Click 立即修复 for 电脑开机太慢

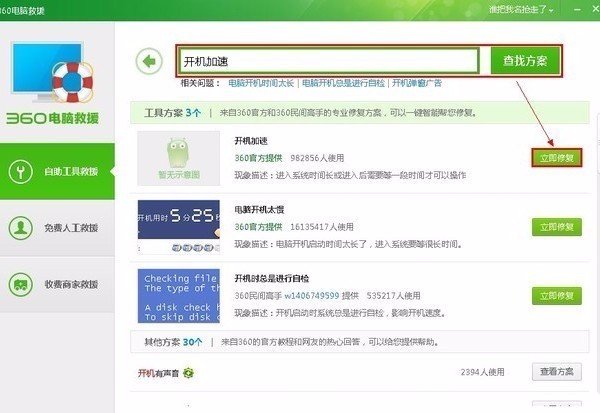[x=557, y=227]
